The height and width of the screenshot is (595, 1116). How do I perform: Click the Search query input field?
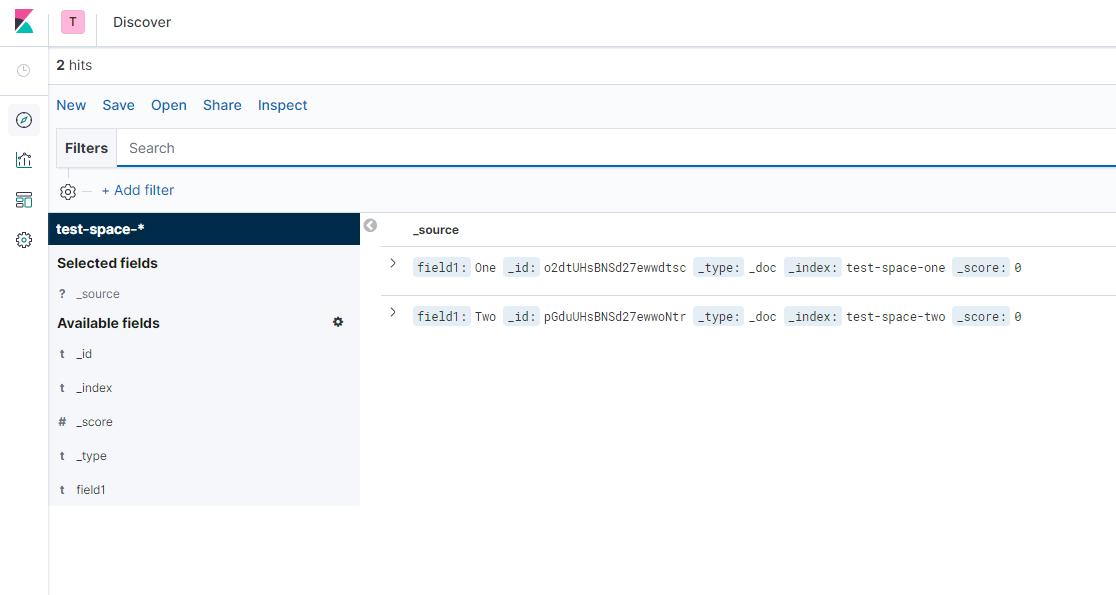click(600, 148)
